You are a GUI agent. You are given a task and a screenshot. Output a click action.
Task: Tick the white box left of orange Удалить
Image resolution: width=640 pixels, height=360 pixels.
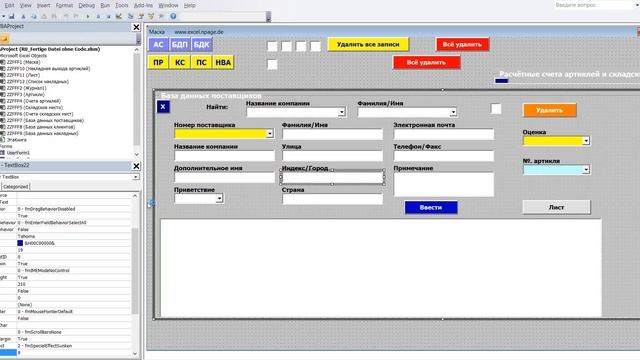tap(496, 109)
